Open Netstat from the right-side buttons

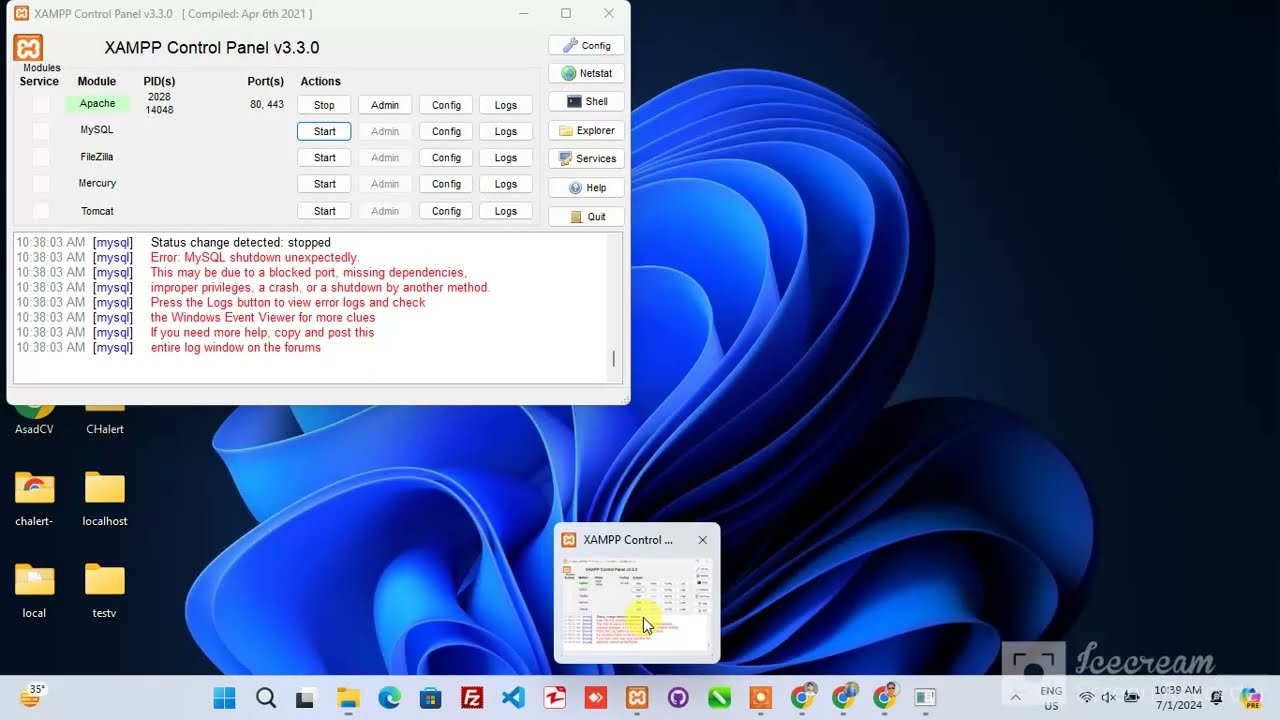[586, 73]
